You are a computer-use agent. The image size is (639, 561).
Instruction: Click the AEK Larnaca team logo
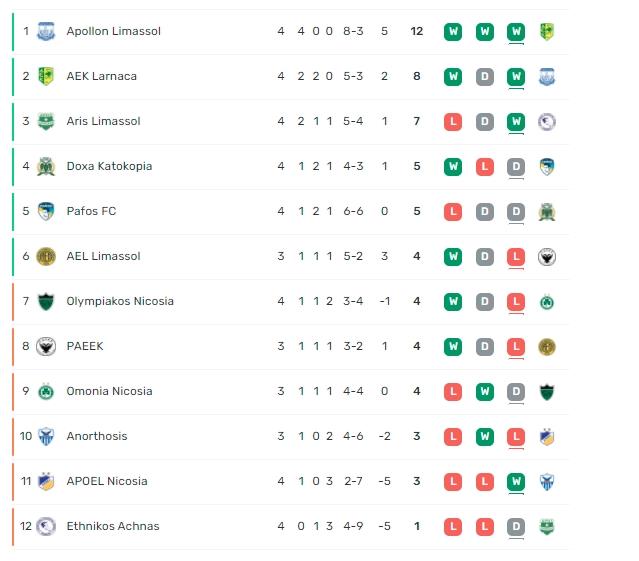(x=46, y=76)
